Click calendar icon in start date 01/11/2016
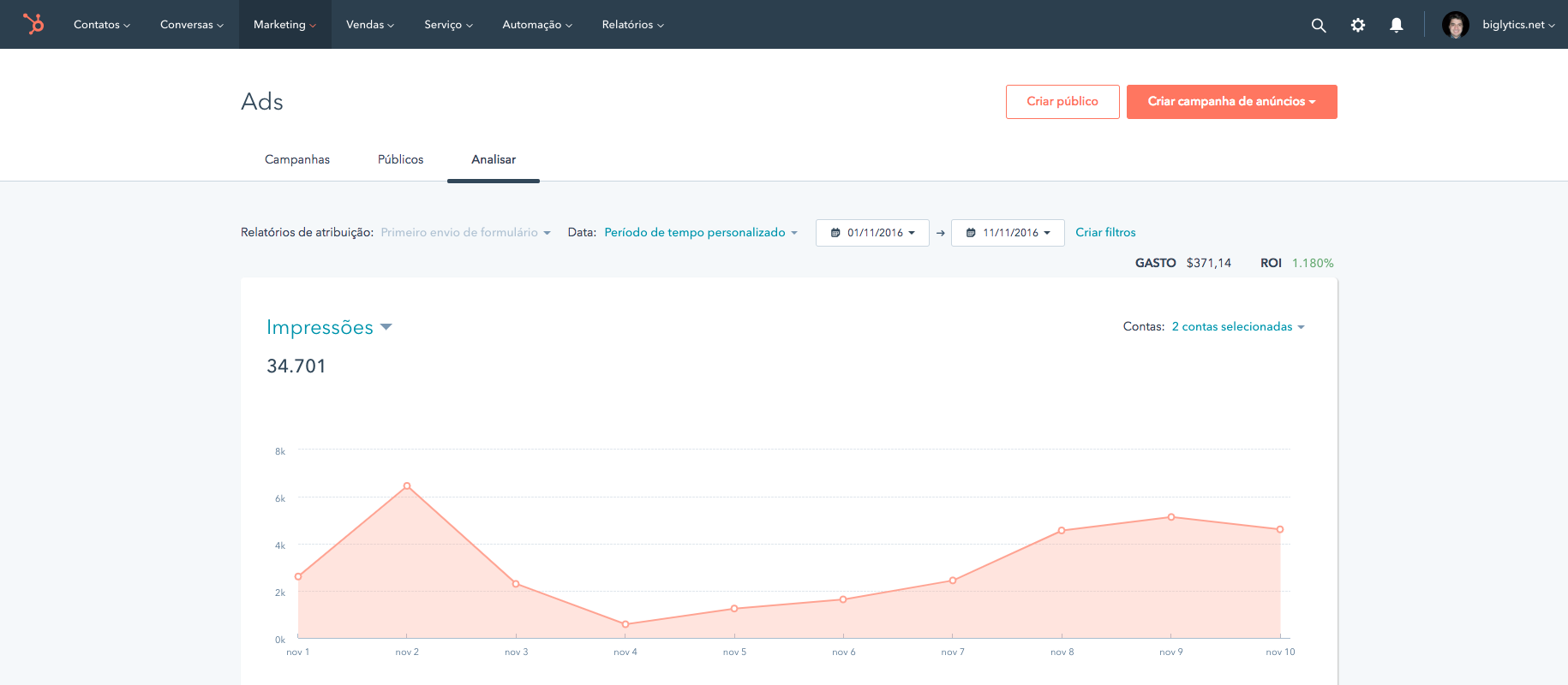 point(835,233)
